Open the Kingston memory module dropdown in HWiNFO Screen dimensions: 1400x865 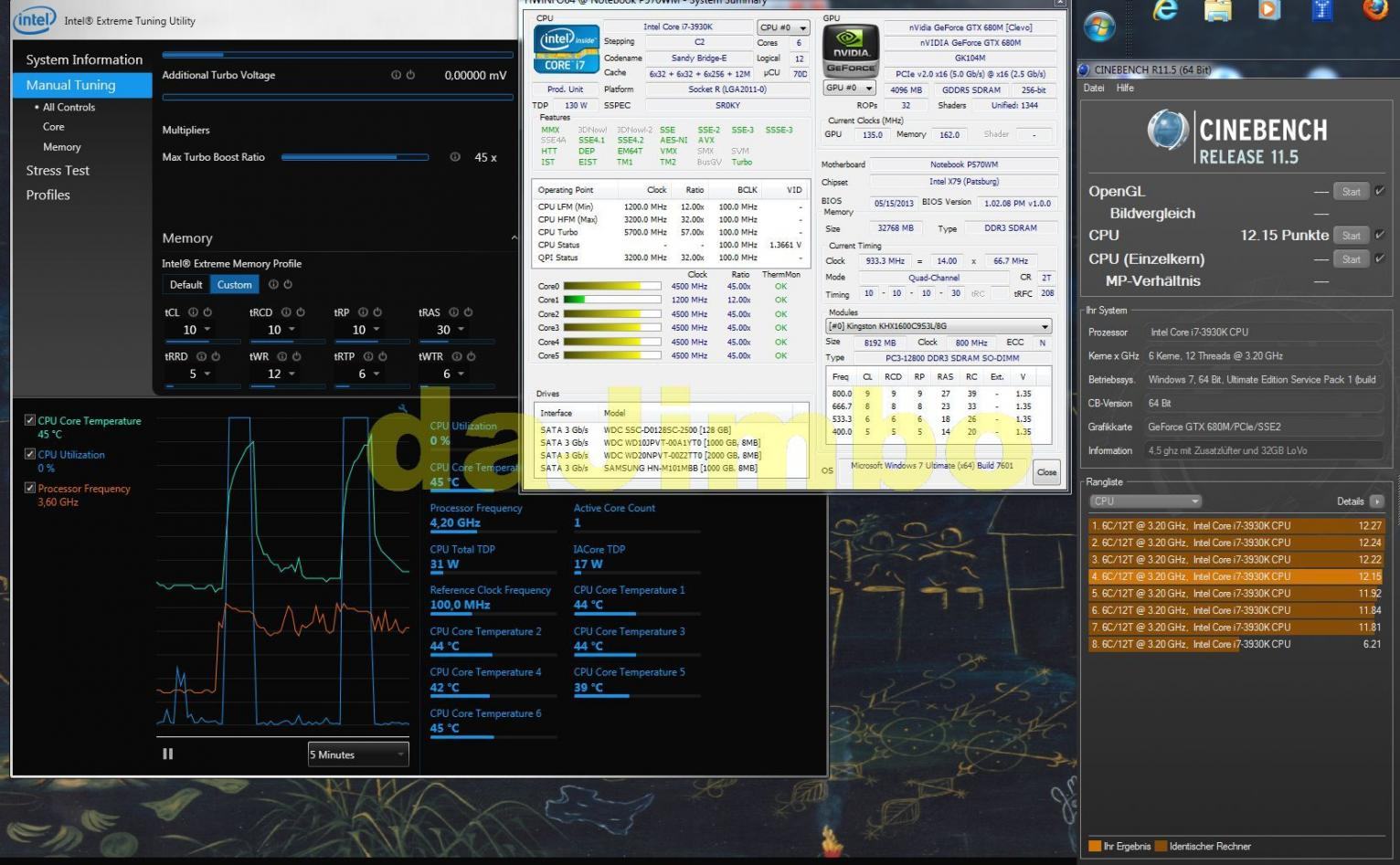click(939, 326)
